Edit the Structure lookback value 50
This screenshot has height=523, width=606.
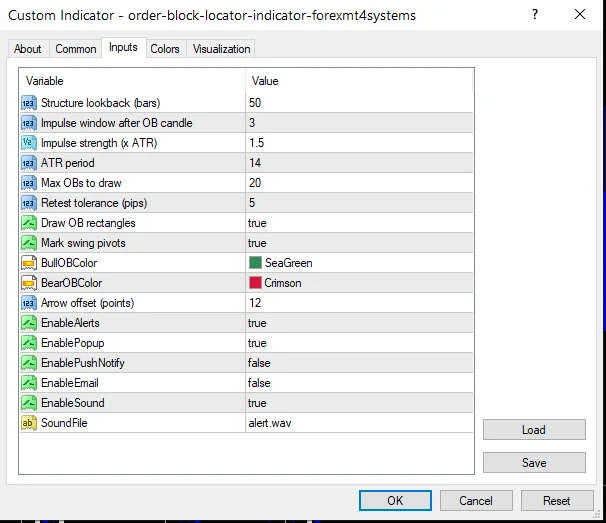(x=255, y=103)
